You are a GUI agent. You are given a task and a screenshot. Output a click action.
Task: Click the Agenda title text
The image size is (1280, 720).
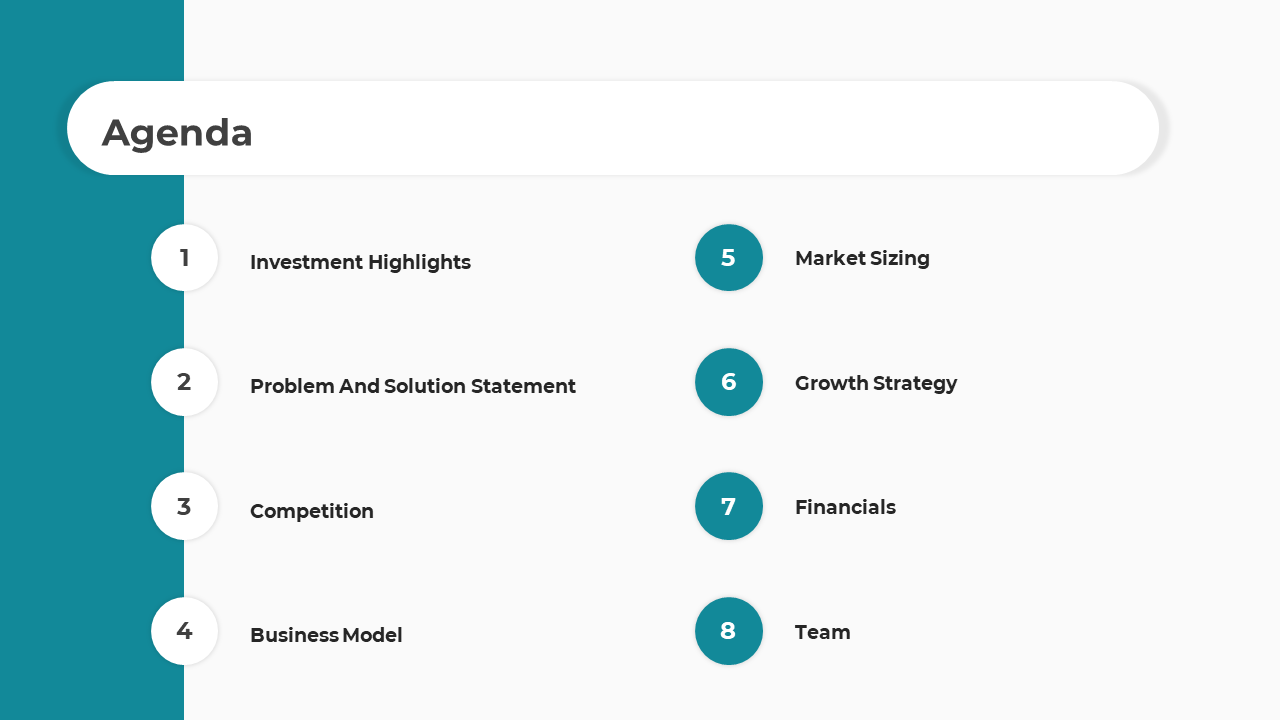coord(177,132)
